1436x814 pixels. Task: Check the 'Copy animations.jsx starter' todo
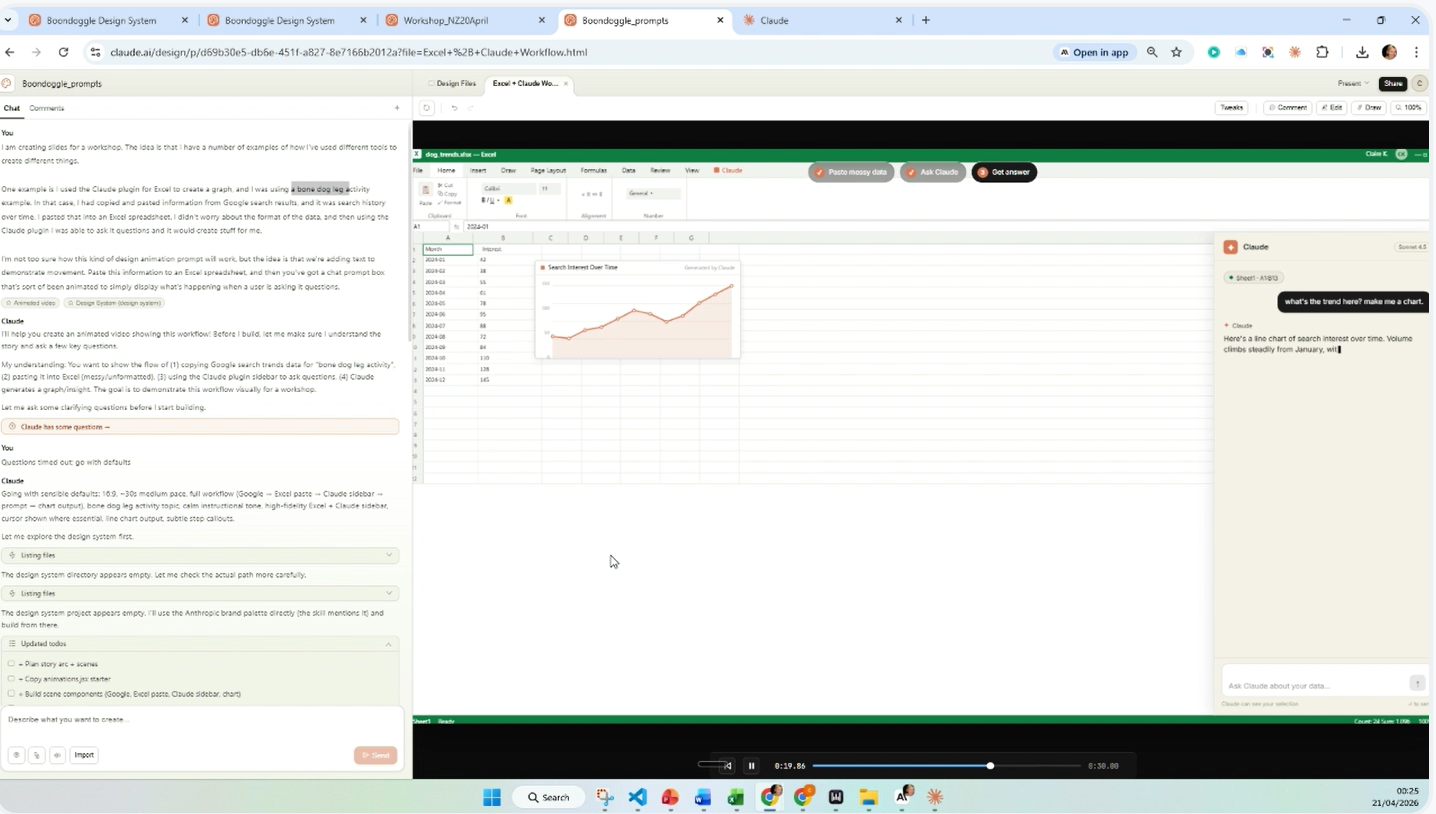click(x=11, y=679)
